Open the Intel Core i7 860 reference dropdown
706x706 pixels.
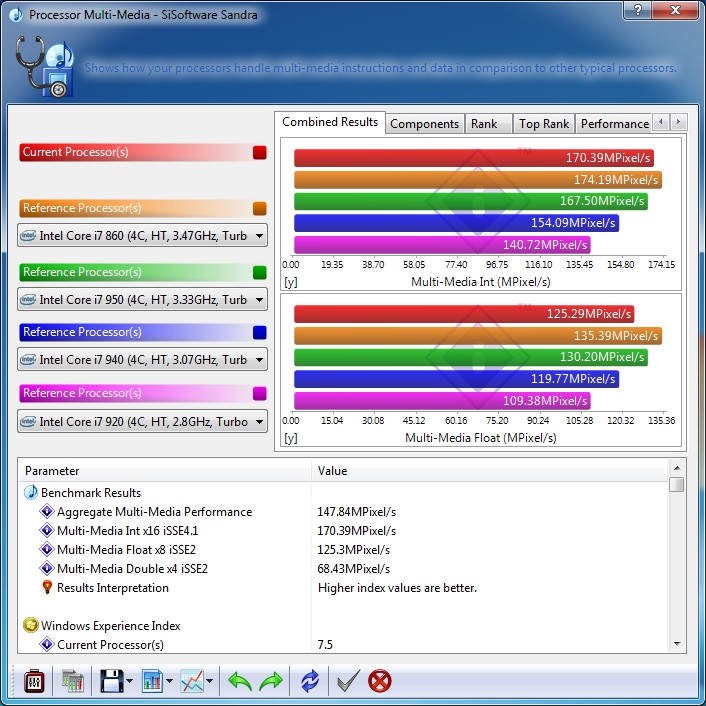pyautogui.click(x=142, y=235)
